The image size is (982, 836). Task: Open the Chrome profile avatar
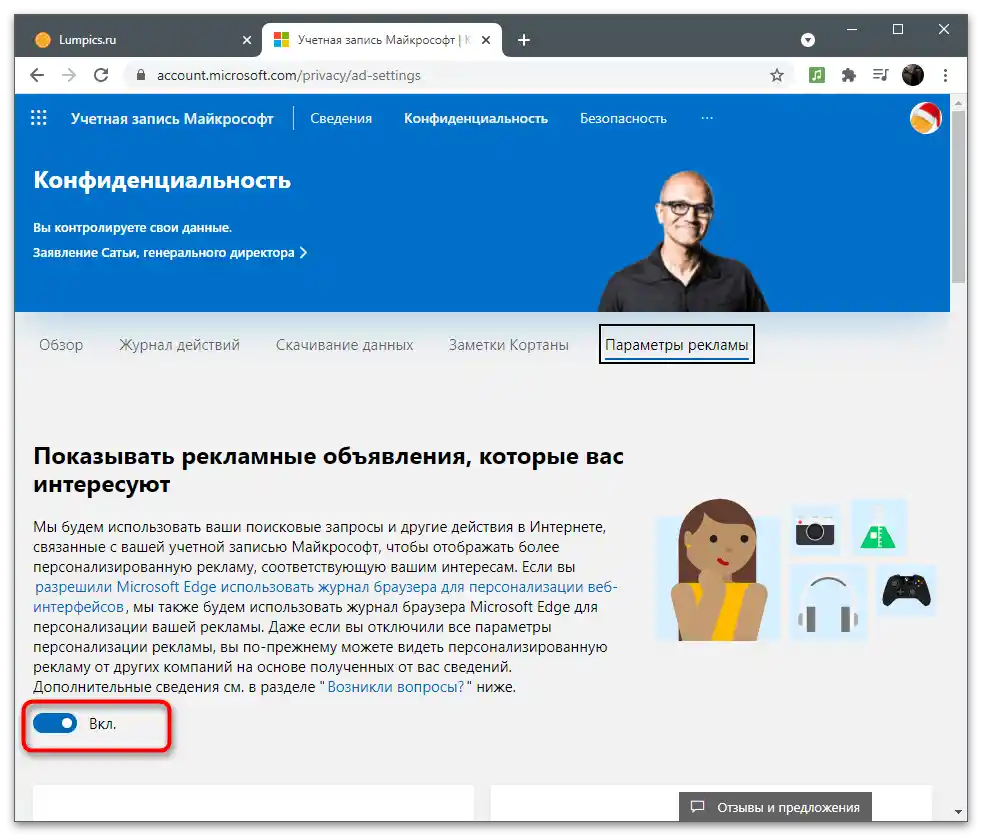[912, 75]
